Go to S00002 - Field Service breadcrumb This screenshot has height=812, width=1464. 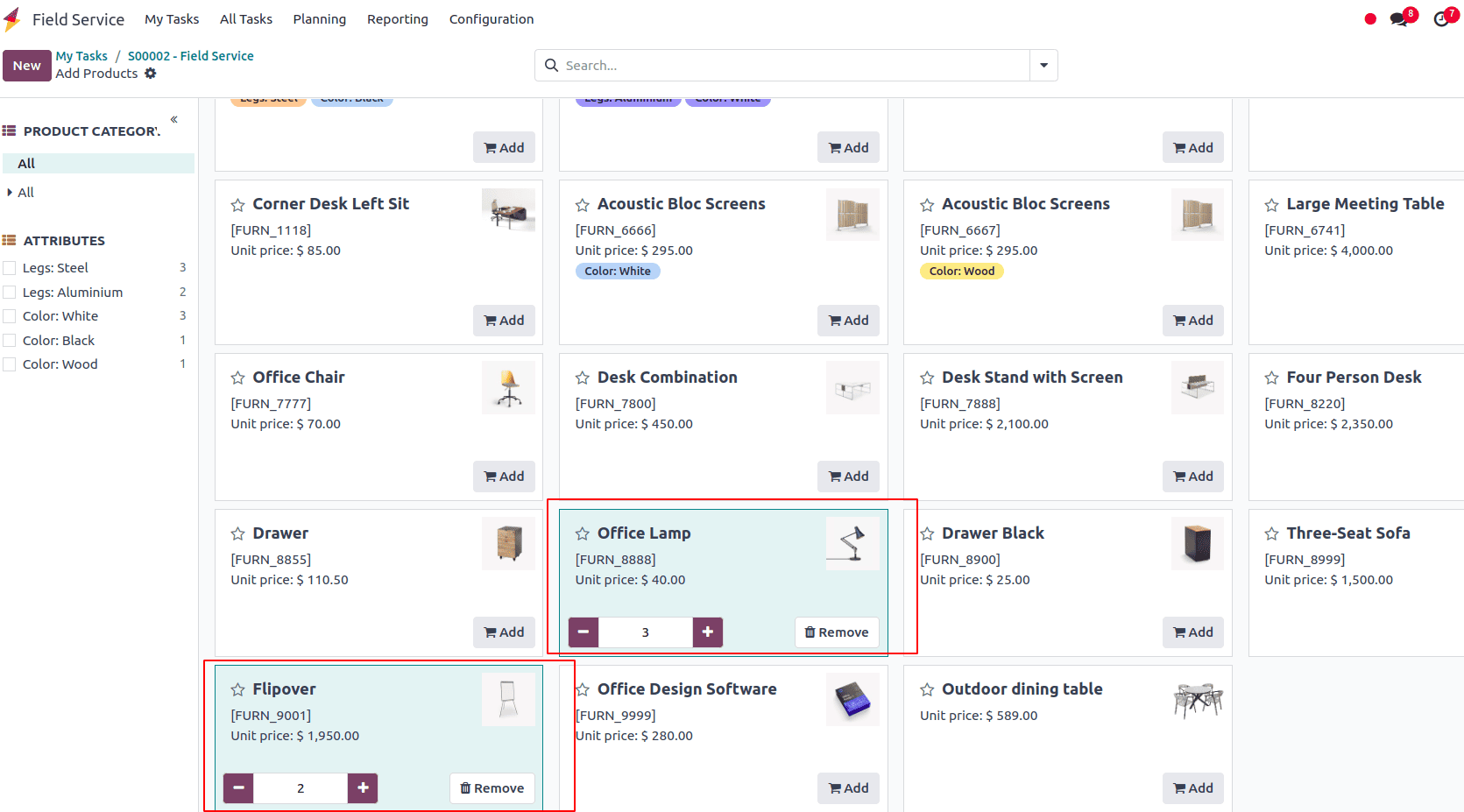point(191,56)
